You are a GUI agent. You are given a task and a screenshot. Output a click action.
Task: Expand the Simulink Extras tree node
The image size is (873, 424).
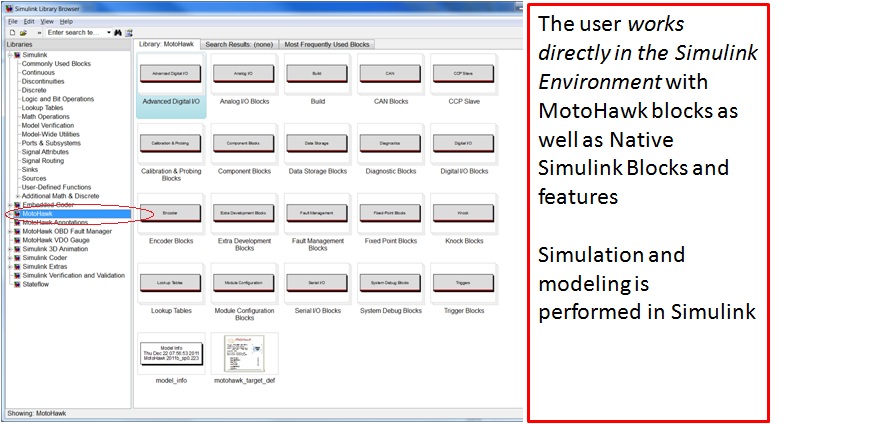click(x=10, y=267)
